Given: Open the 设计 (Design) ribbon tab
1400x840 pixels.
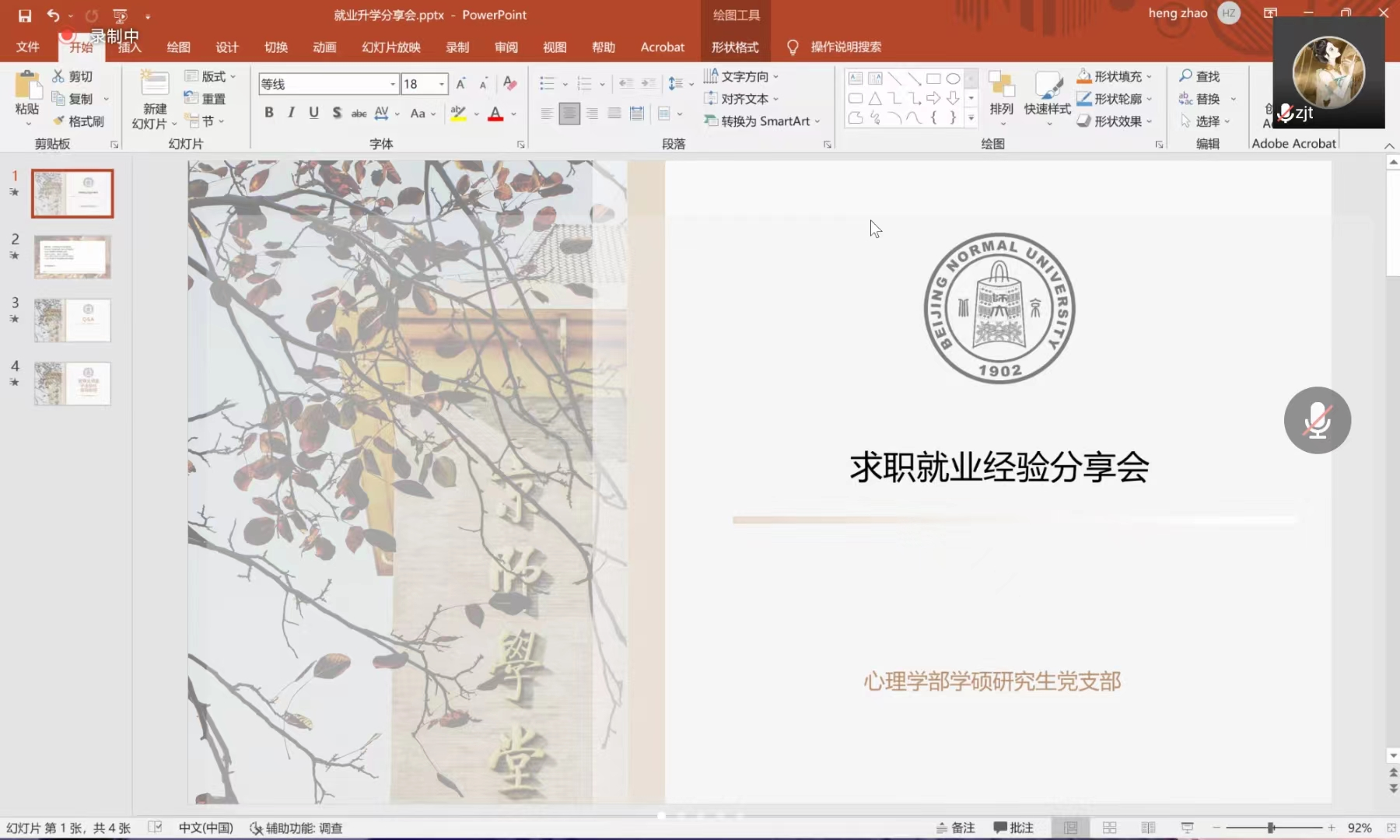Looking at the screenshot, I should [x=226, y=47].
